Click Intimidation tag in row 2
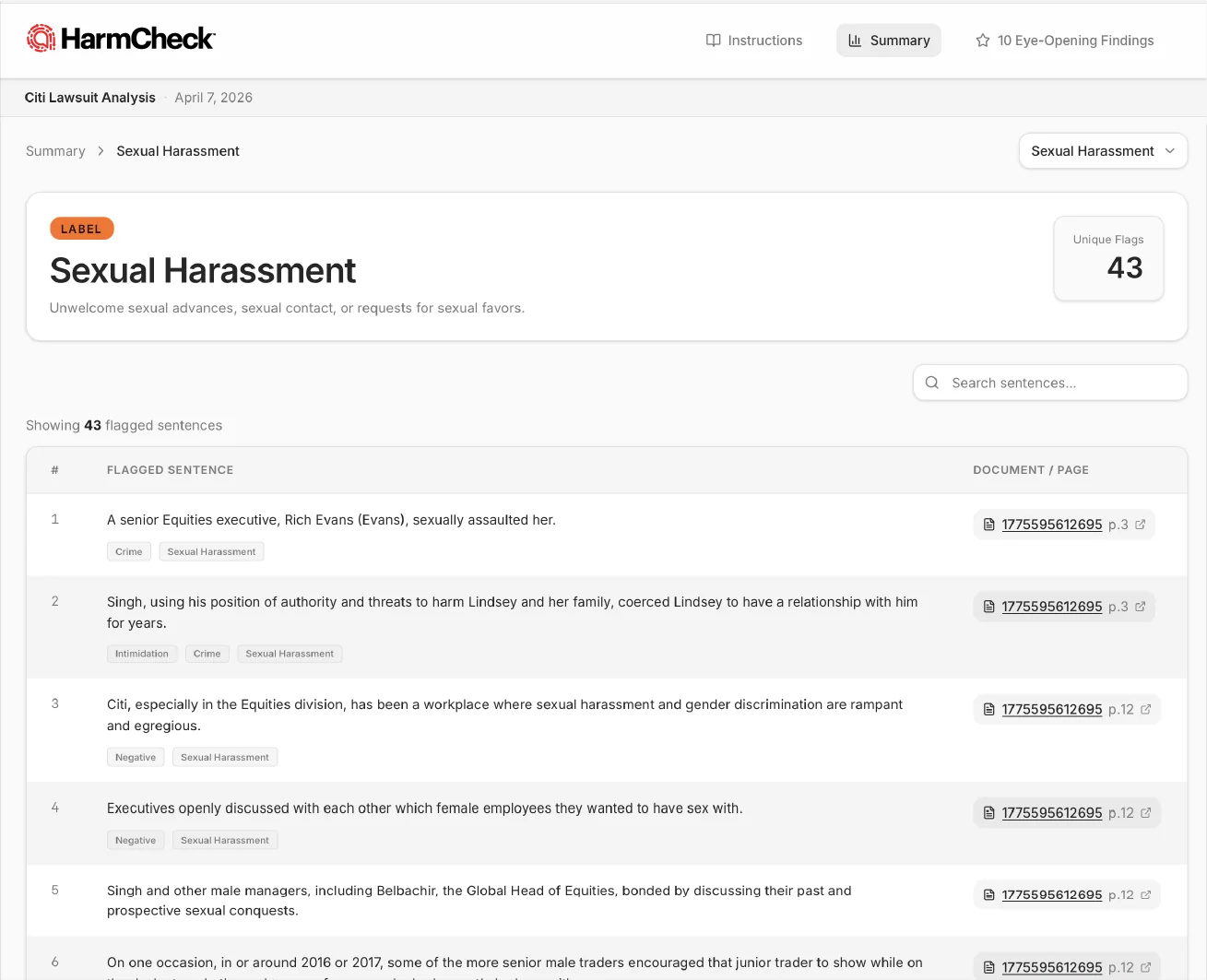Image resolution: width=1207 pixels, height=980 pixels. pos(142,655)
